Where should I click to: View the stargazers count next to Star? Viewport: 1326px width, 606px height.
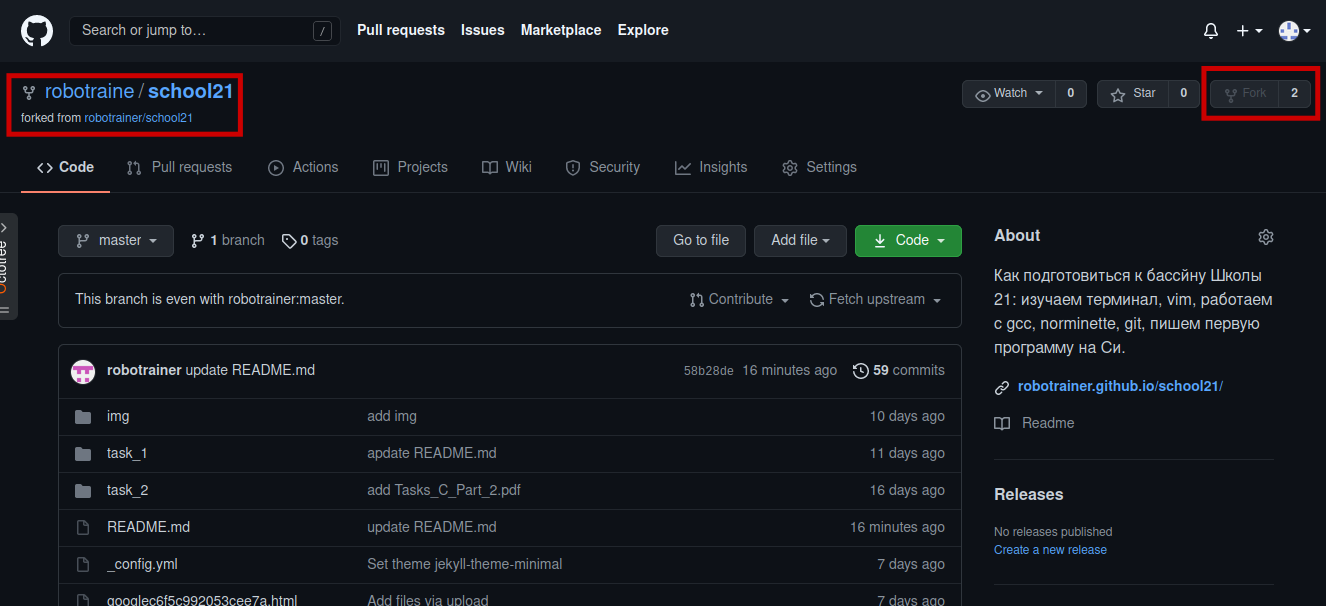pos(1183,94)
